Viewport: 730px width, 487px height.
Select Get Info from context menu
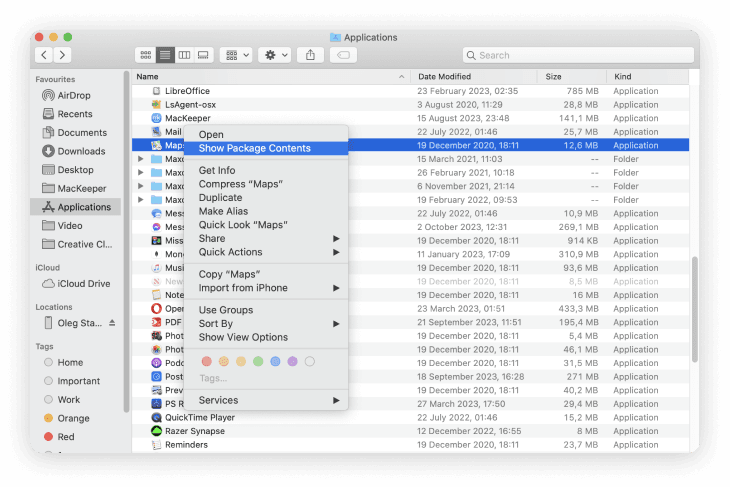coord(217,171)
